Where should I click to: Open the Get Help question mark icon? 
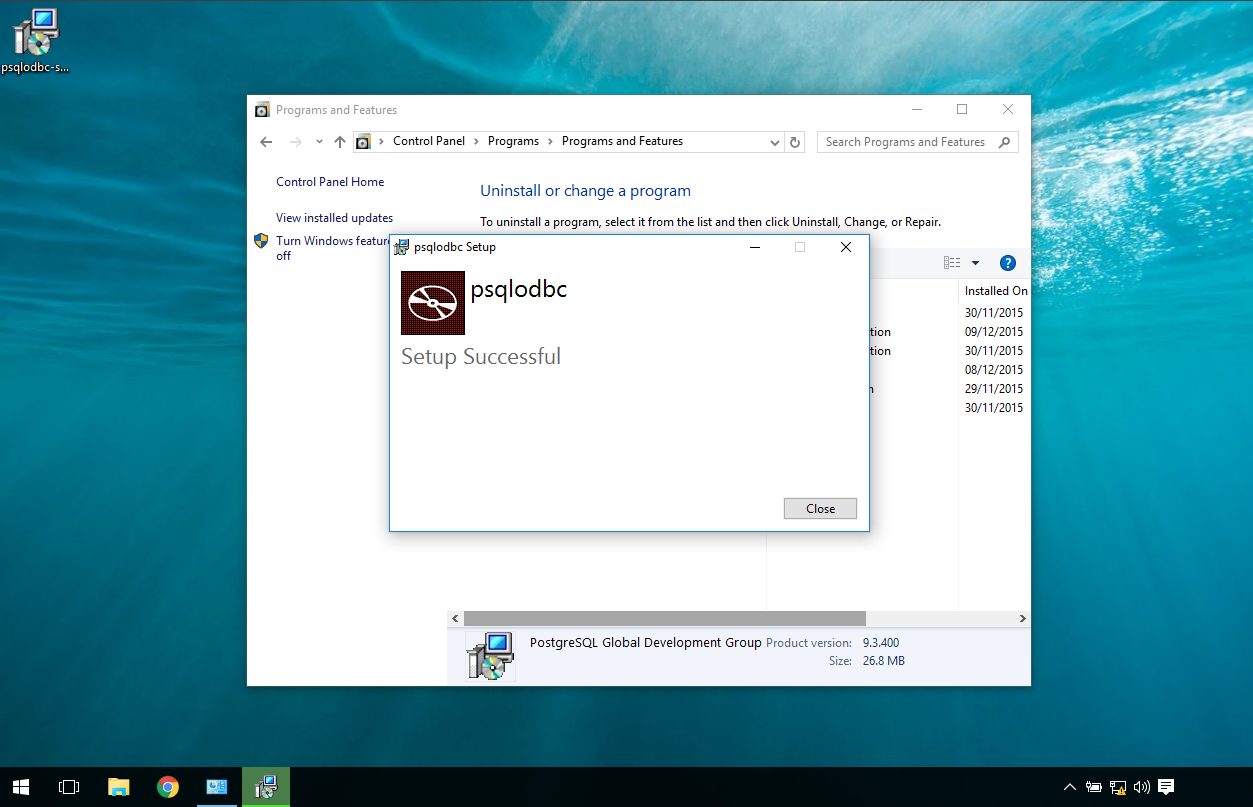coord(1007,263)
